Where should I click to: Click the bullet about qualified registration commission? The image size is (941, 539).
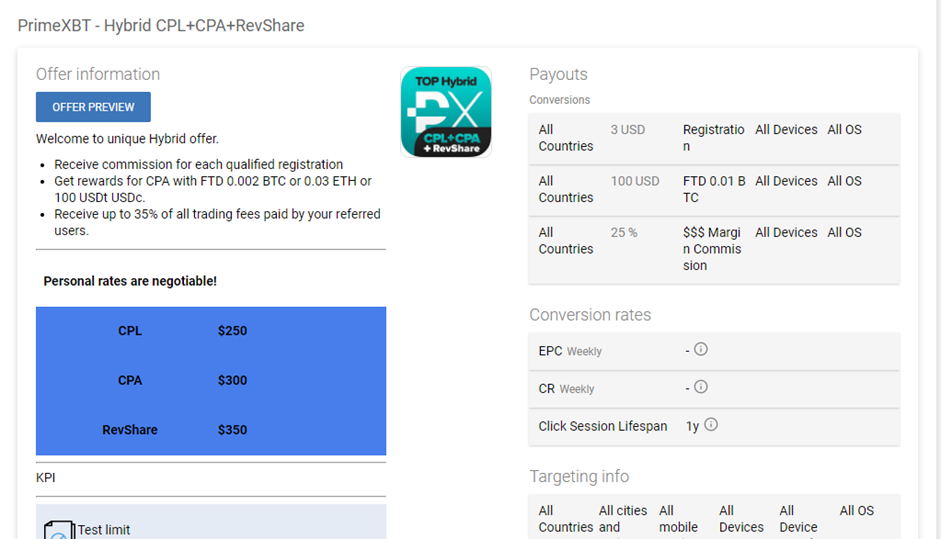tap(199, 164)
